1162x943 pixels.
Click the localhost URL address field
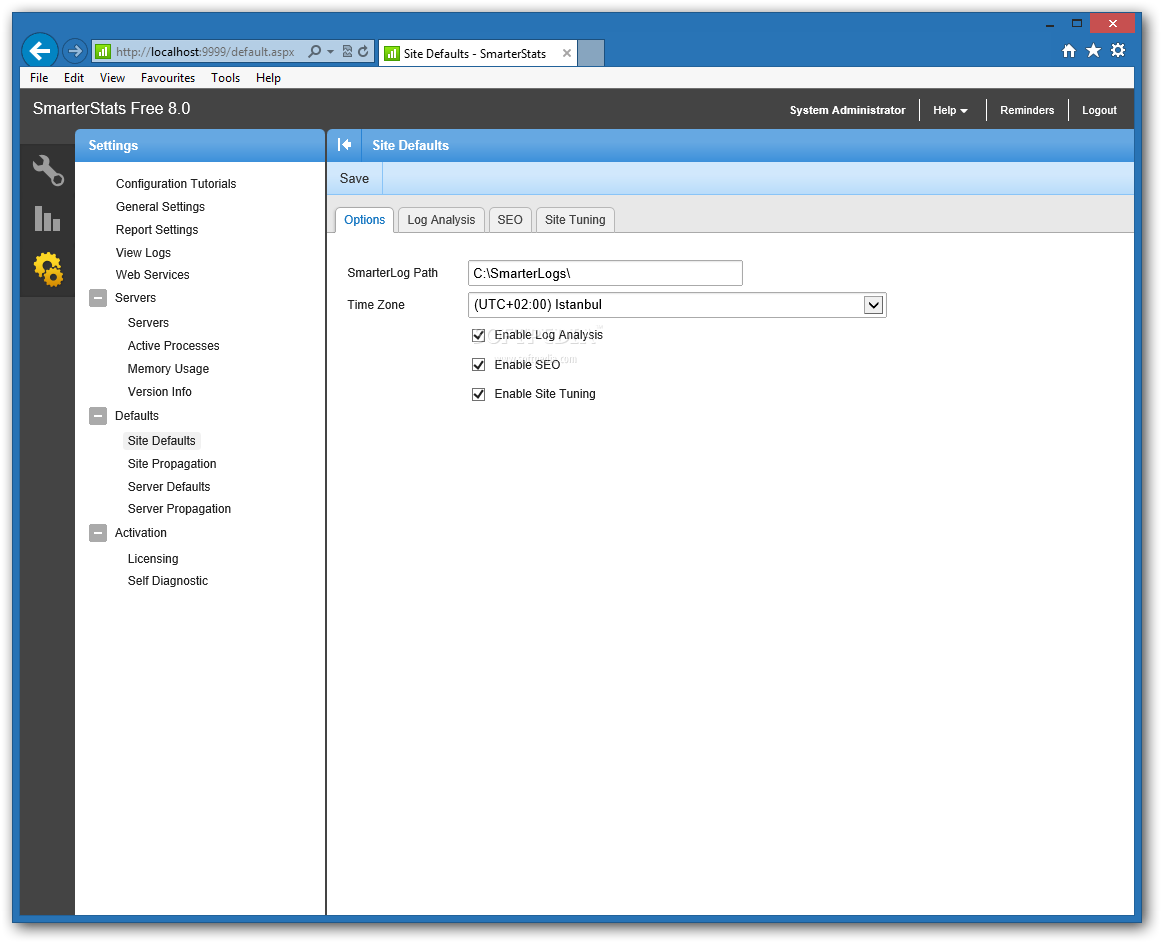pos(205,52)
